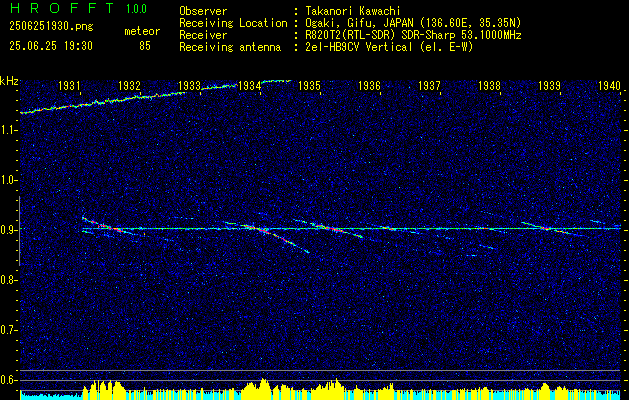Screen dimensions: 629x400
Task: Click frequency axis label 1.0
Action: point(9,181)
